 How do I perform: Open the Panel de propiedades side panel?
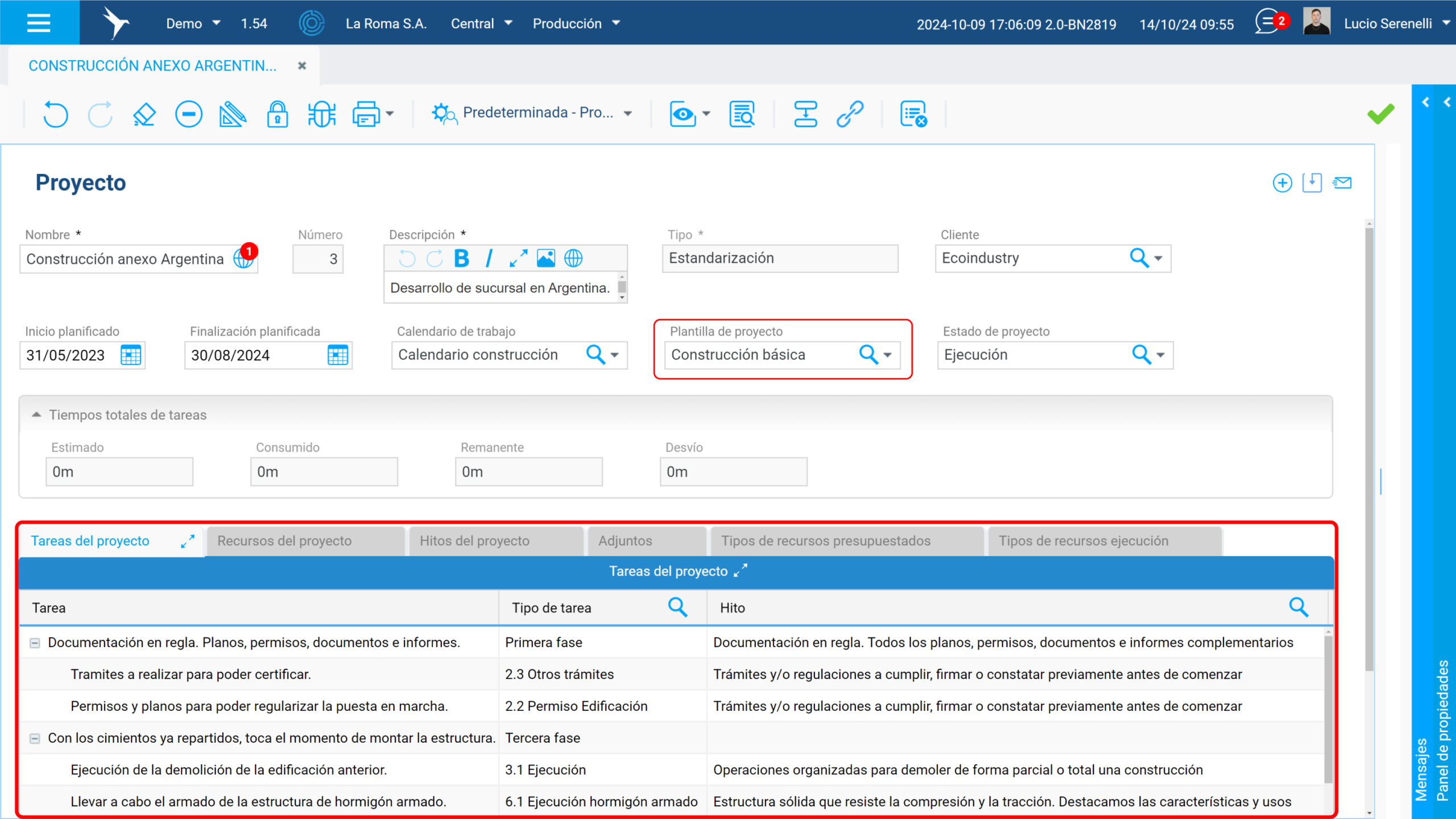click(1443, 730)
